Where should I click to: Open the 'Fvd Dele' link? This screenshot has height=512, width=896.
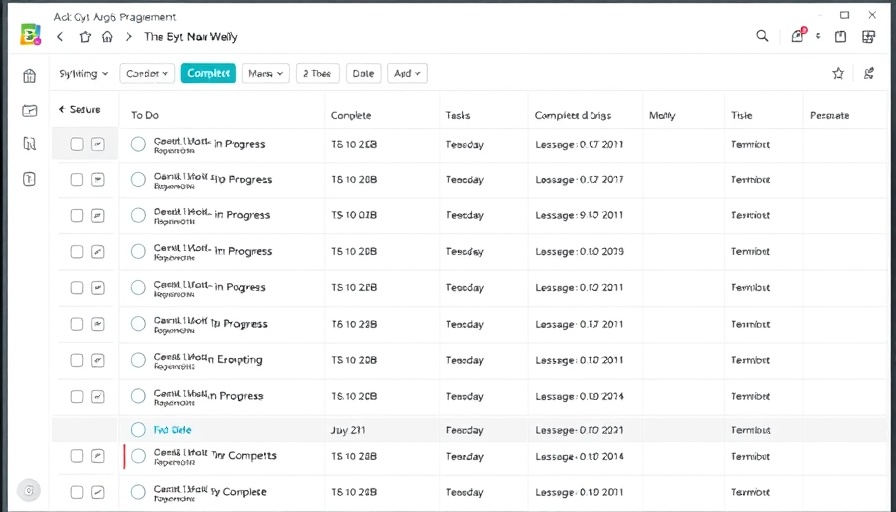point(173,430)
